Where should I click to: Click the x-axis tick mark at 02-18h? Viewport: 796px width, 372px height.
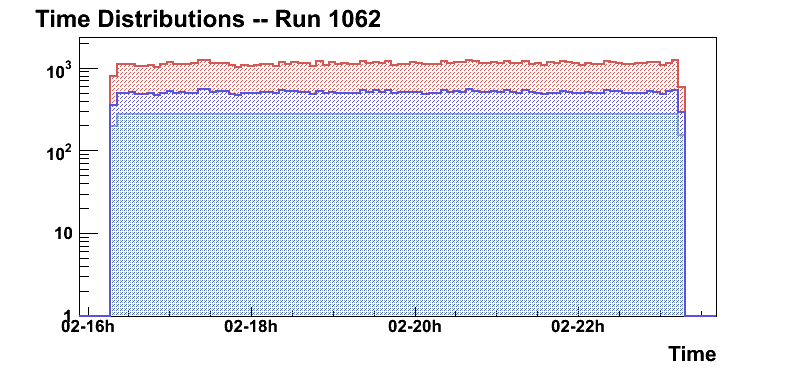[252, 311]
